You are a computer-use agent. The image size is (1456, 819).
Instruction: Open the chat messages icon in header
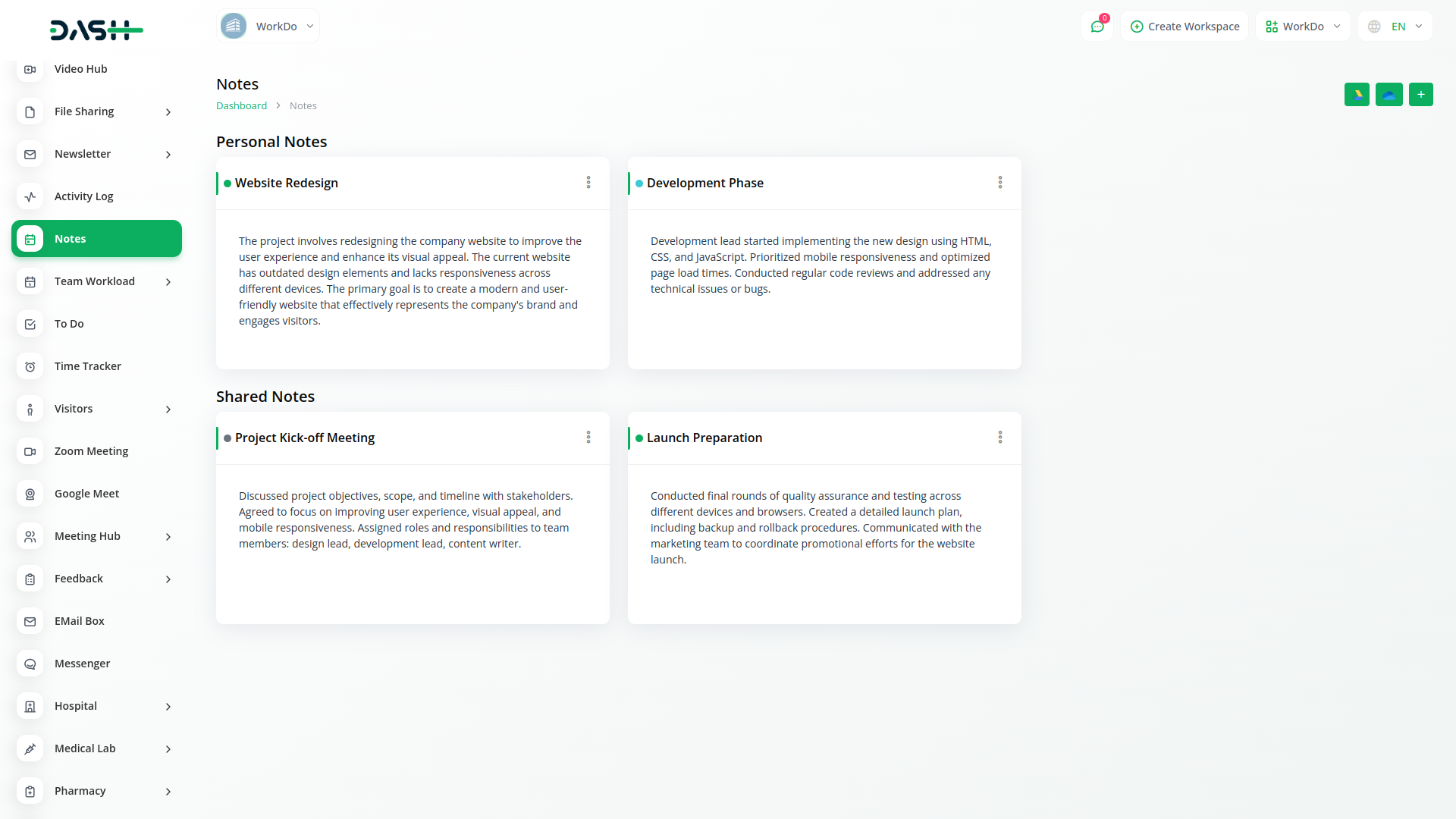pyautogui.click(x=1097, y=27)
